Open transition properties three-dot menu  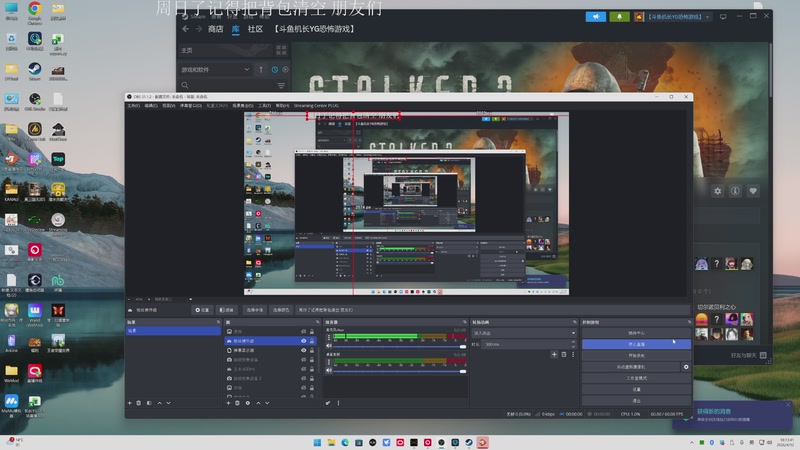[x=573, y=355]
